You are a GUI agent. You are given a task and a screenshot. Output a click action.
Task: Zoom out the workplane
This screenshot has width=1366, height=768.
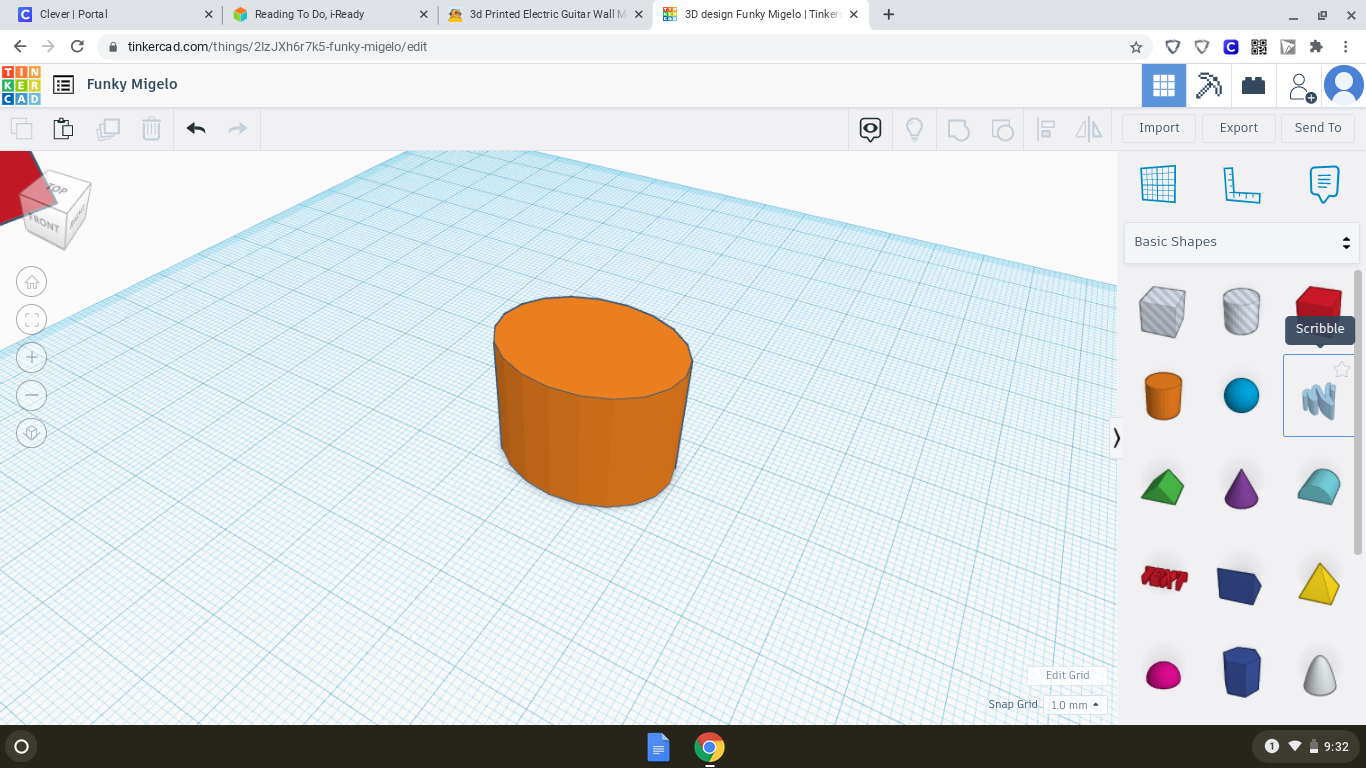[32, 395]
